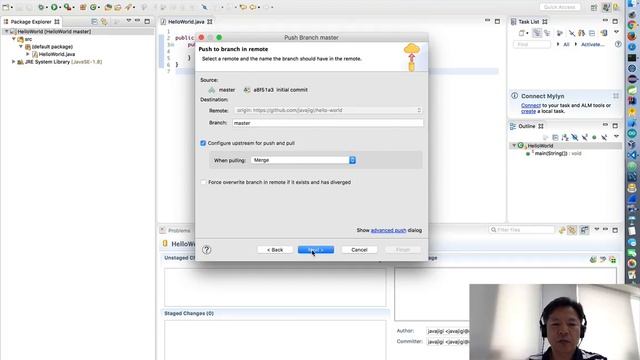Click the Run Last Tool external tools icon
The width and height of the screenshot is (640, 360).
(67, 7)
